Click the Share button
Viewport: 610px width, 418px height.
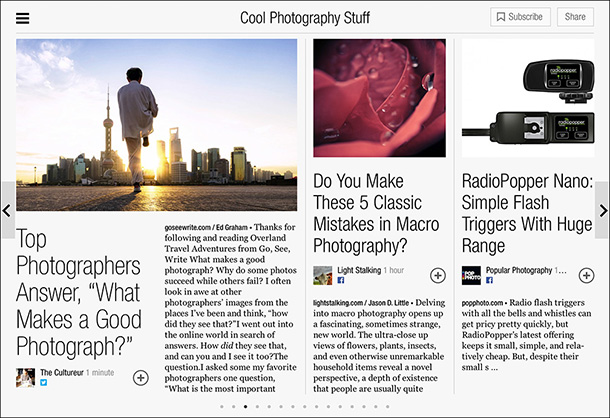point(575,17)
